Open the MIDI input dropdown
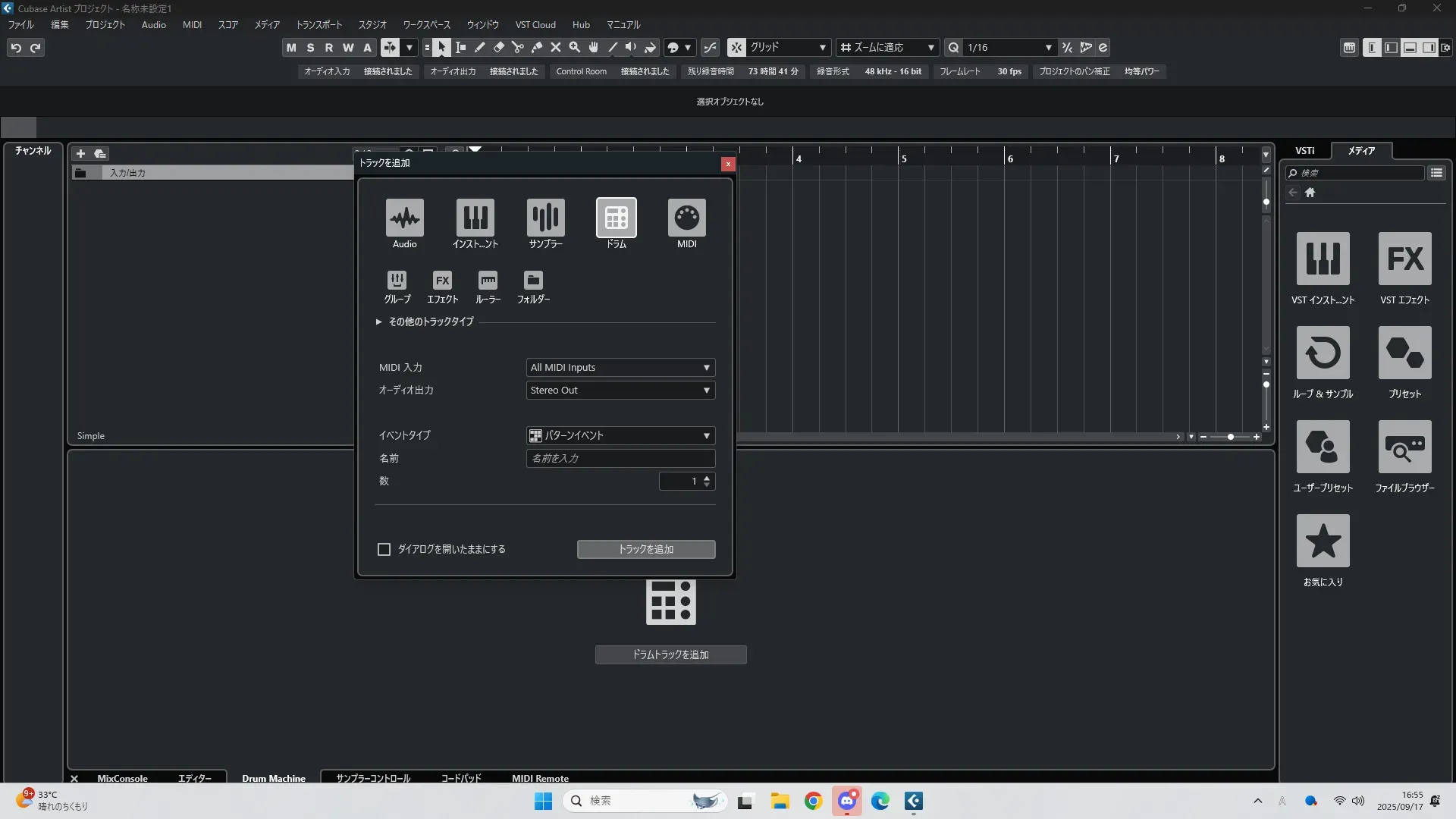1456x819 pixels. point(620,368)
